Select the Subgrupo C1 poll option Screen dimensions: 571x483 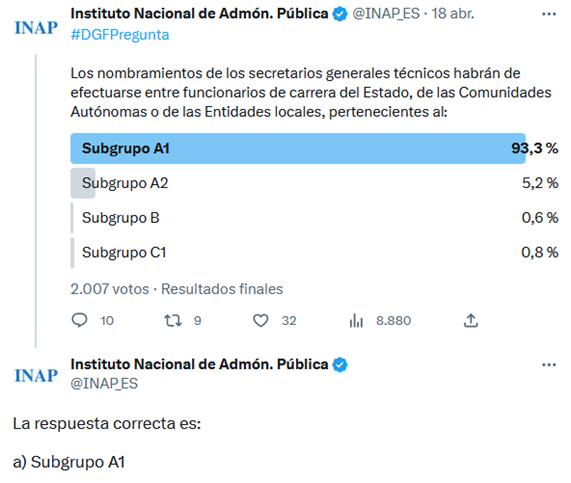(314, 252)
